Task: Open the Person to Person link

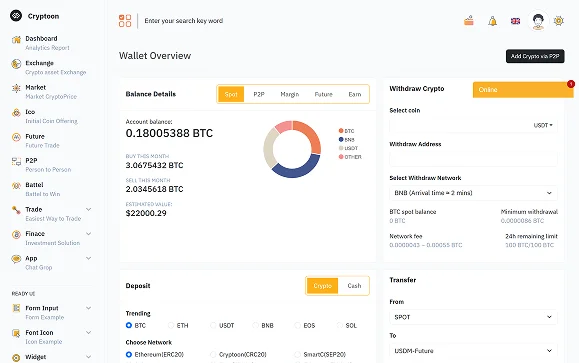Action: point(48,170)
